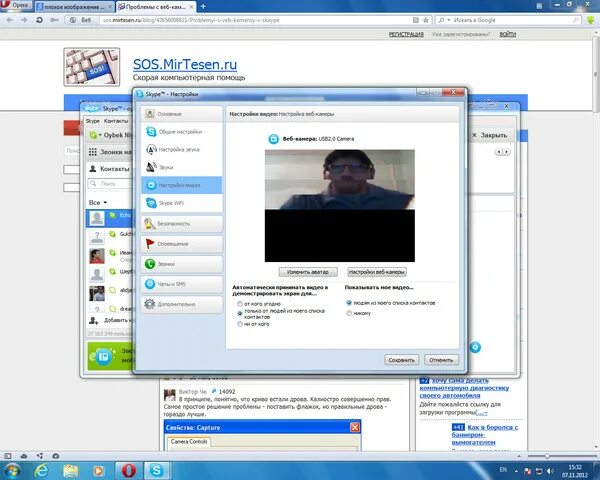600x480 pixels.
Task: Reload the page in Opera
Action: [39, 20]
